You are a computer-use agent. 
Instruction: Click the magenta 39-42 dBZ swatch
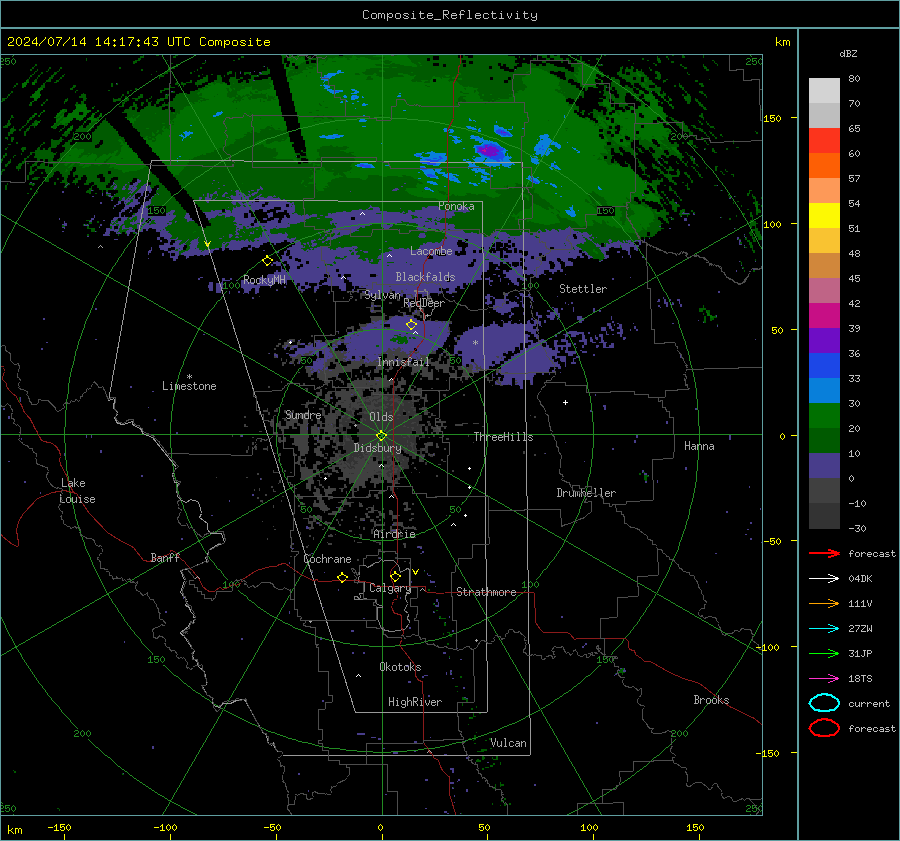click(824, 316)
